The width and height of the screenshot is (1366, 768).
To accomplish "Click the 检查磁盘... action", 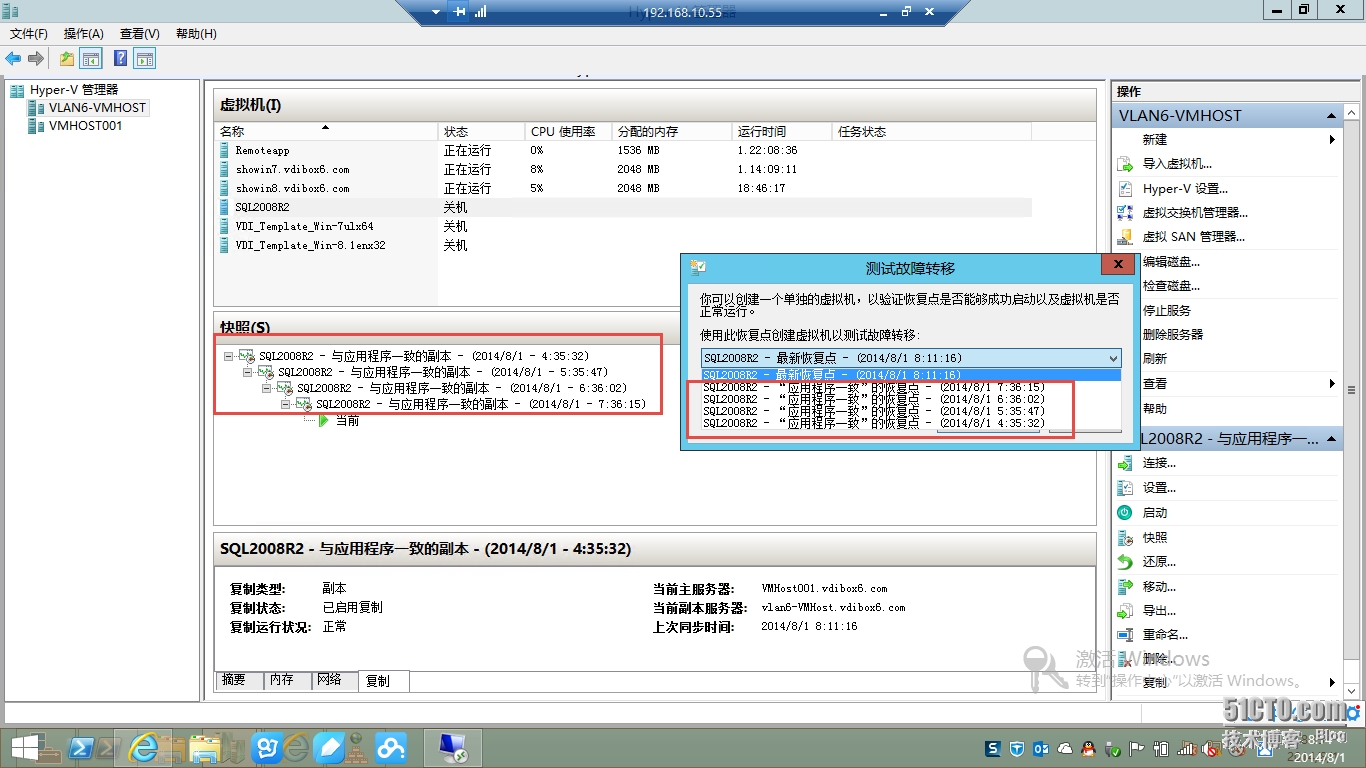I will coord(1171,286).
